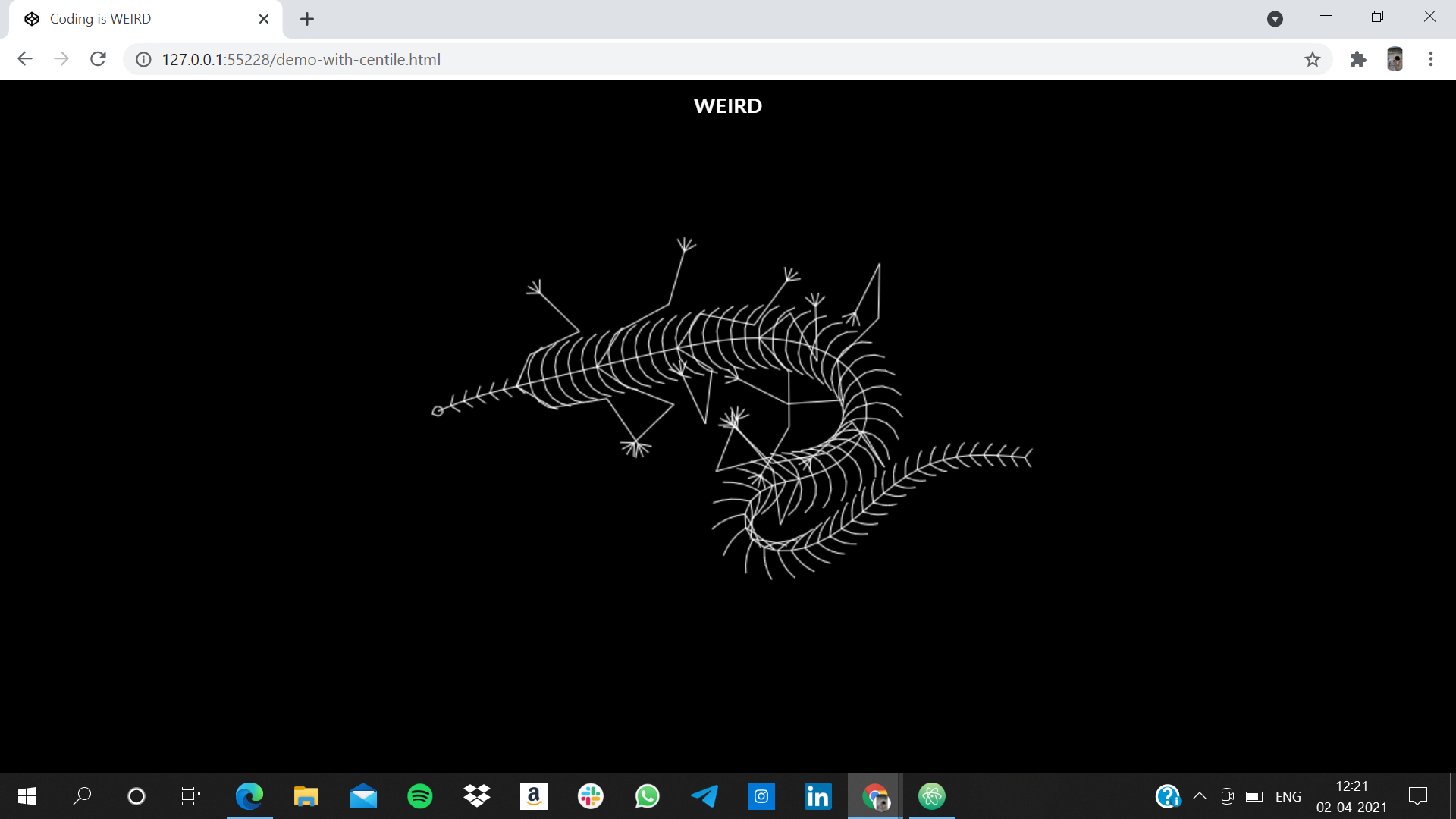View site information icon

click(143, 59)
